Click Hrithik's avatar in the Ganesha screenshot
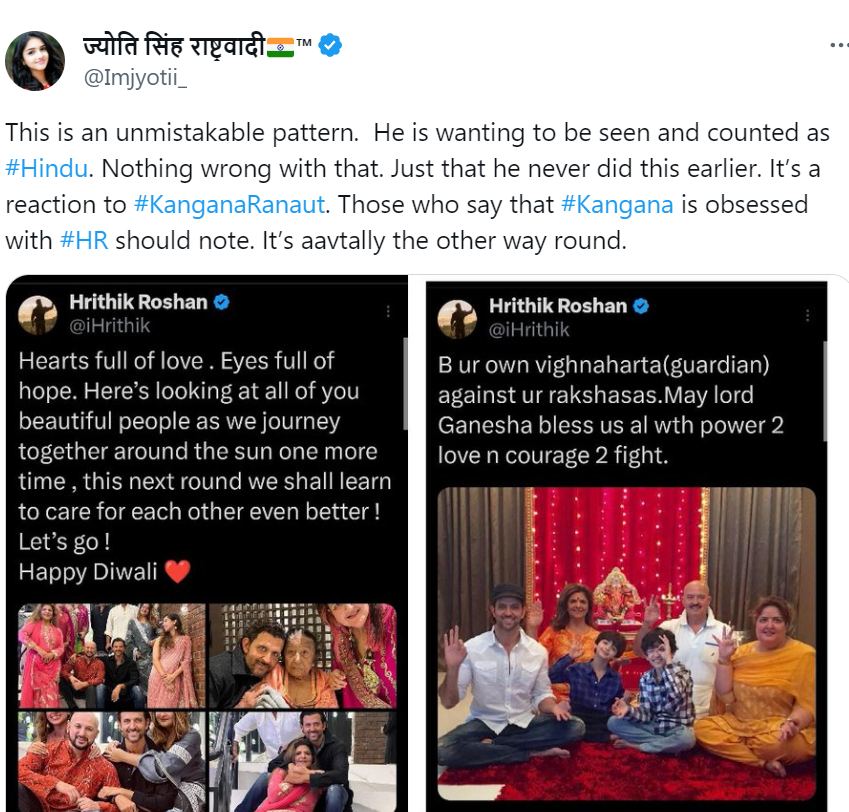This screenshot has height=812, width=849. point(458,317)
